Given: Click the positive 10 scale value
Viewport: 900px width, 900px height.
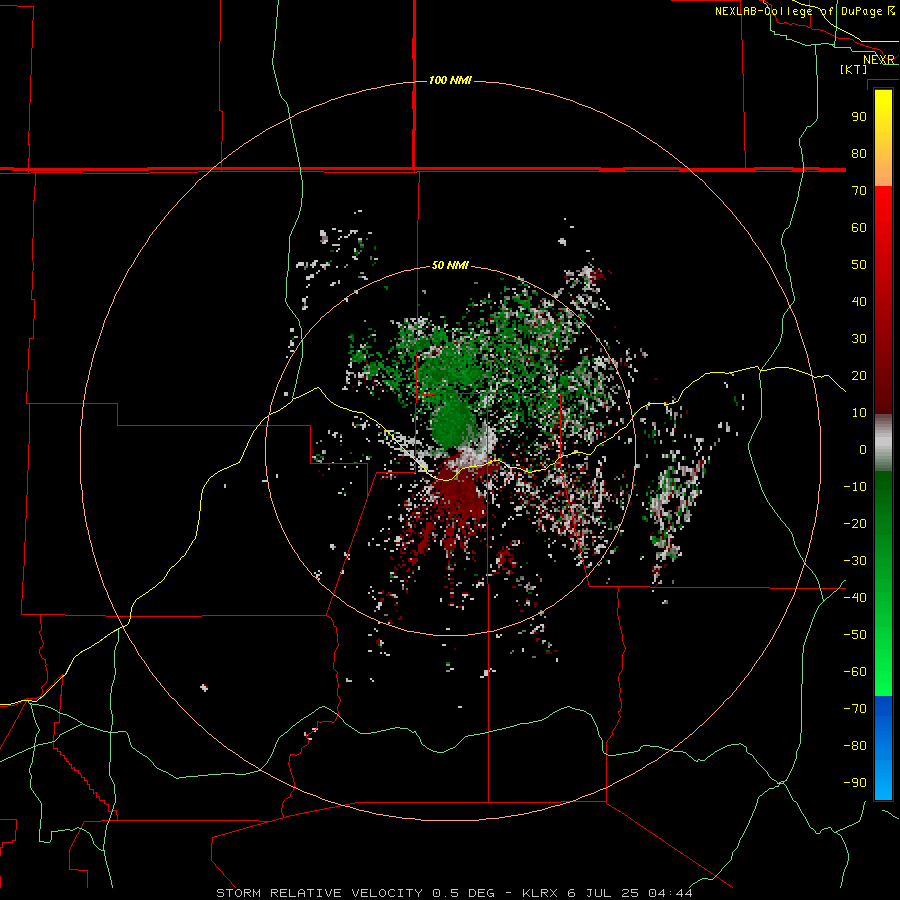Looking at the screenshot, I should [859, 413].
